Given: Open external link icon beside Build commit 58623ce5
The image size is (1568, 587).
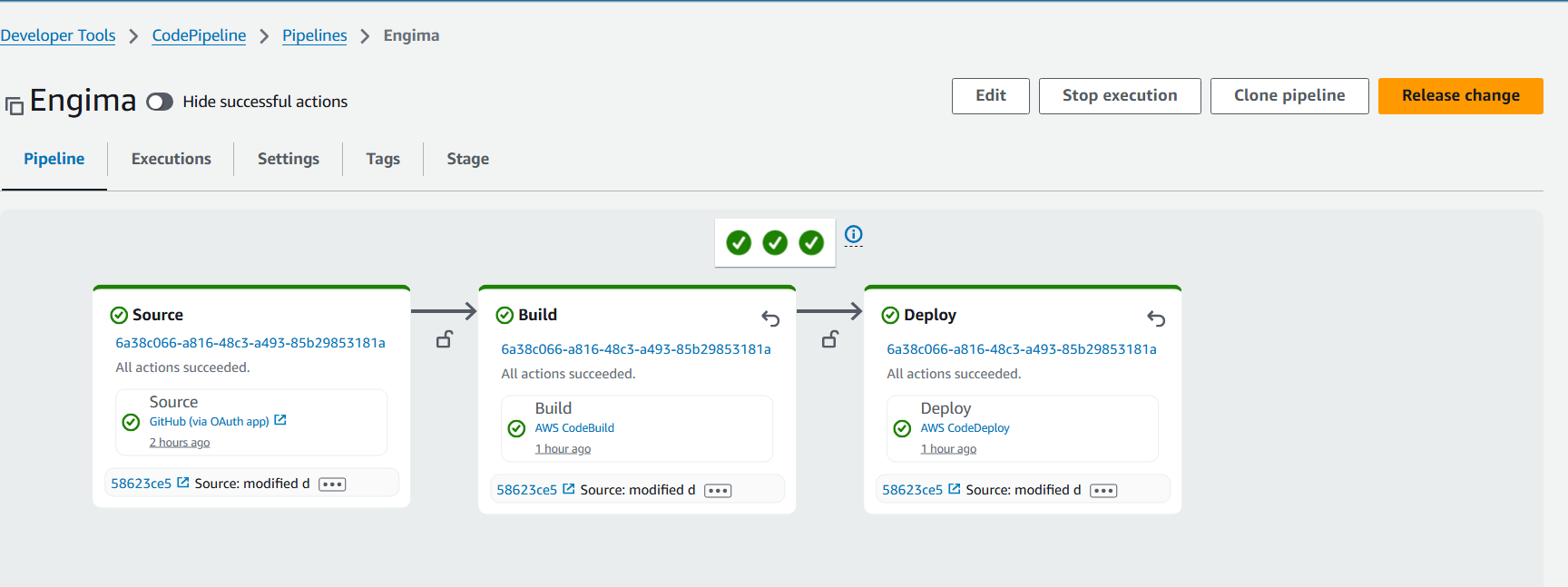Looking at the screenshot, I should [x=569, y=489].
